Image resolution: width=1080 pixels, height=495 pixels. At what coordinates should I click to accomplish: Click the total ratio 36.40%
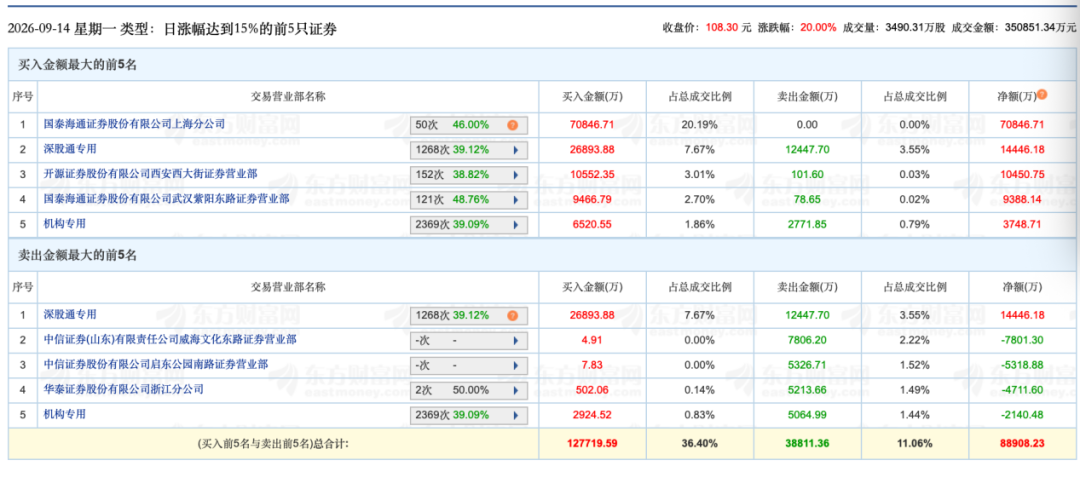pos(700,443)
